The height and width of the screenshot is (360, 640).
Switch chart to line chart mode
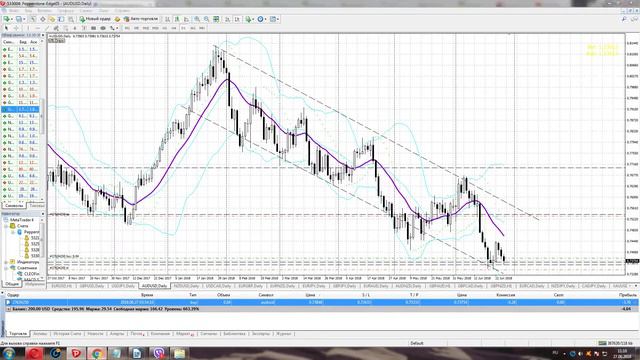(186, 19)
